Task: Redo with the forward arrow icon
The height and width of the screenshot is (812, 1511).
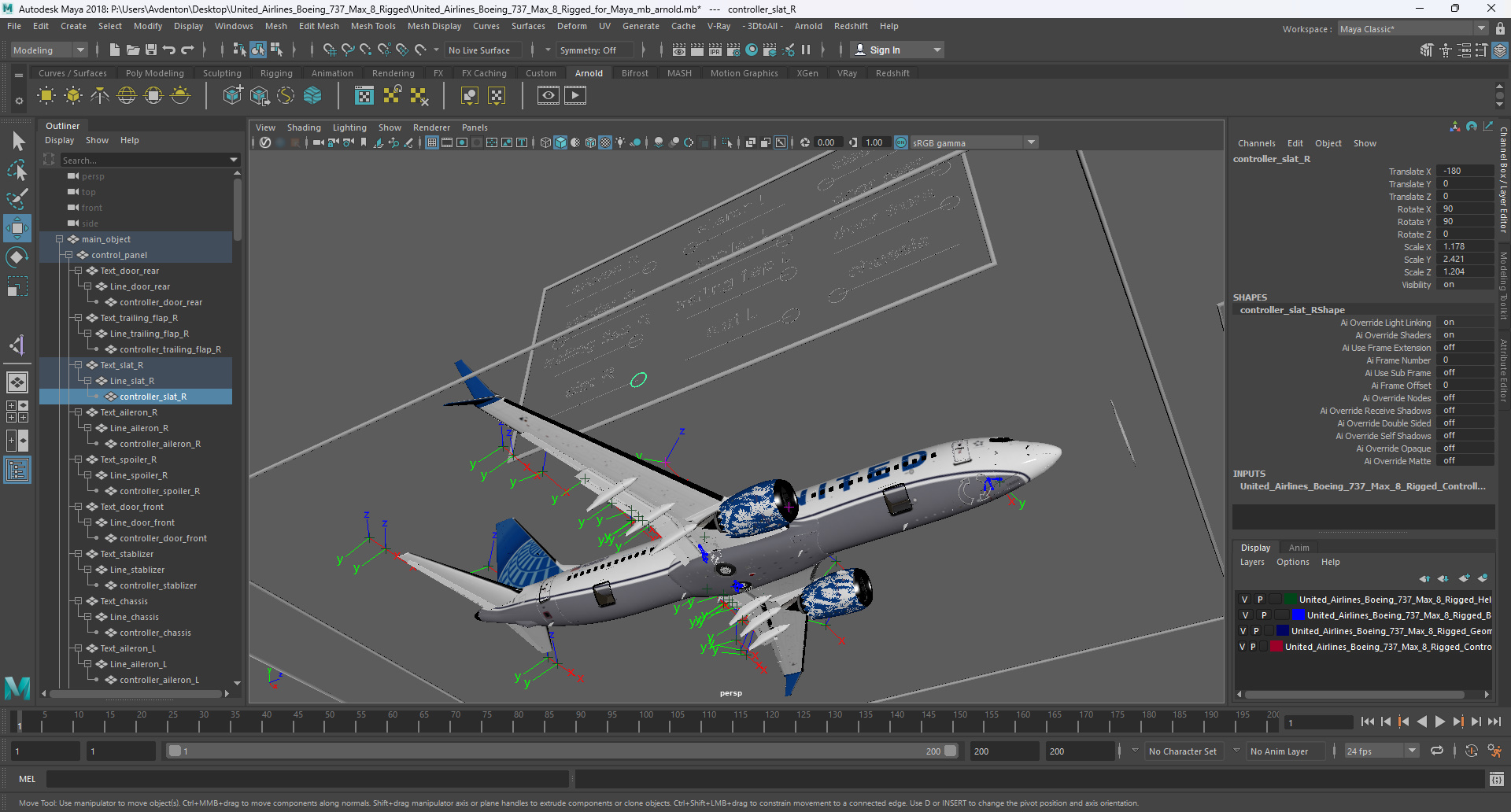Action: 187,50
